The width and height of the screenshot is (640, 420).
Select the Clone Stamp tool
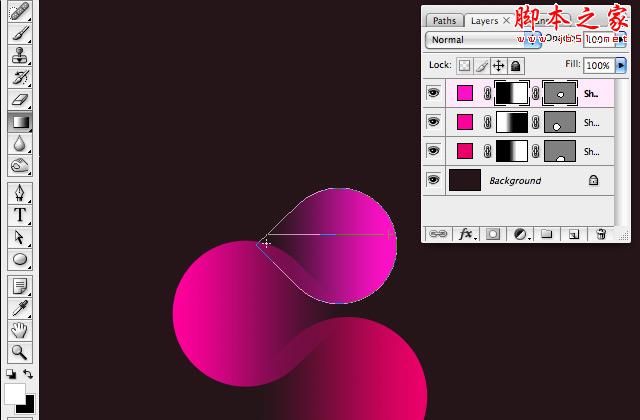click(x=20, y=56)
